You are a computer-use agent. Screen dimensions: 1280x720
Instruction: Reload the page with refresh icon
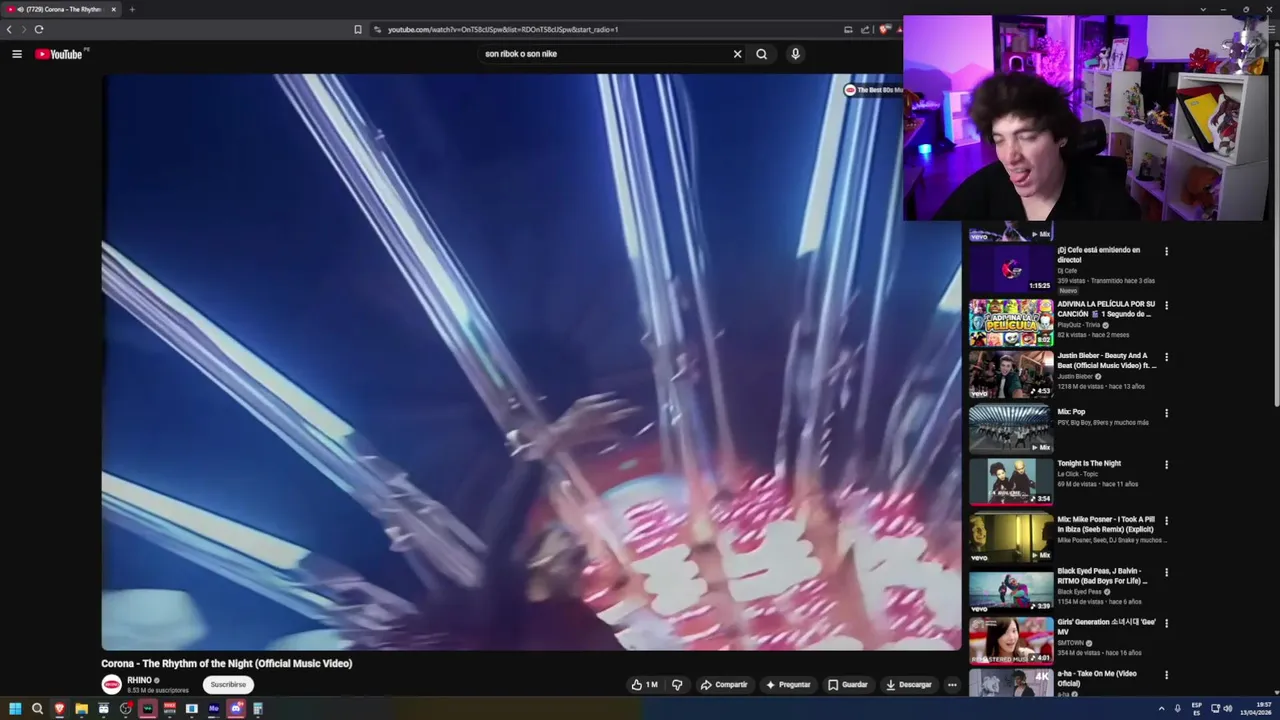(x=38, y=29)
